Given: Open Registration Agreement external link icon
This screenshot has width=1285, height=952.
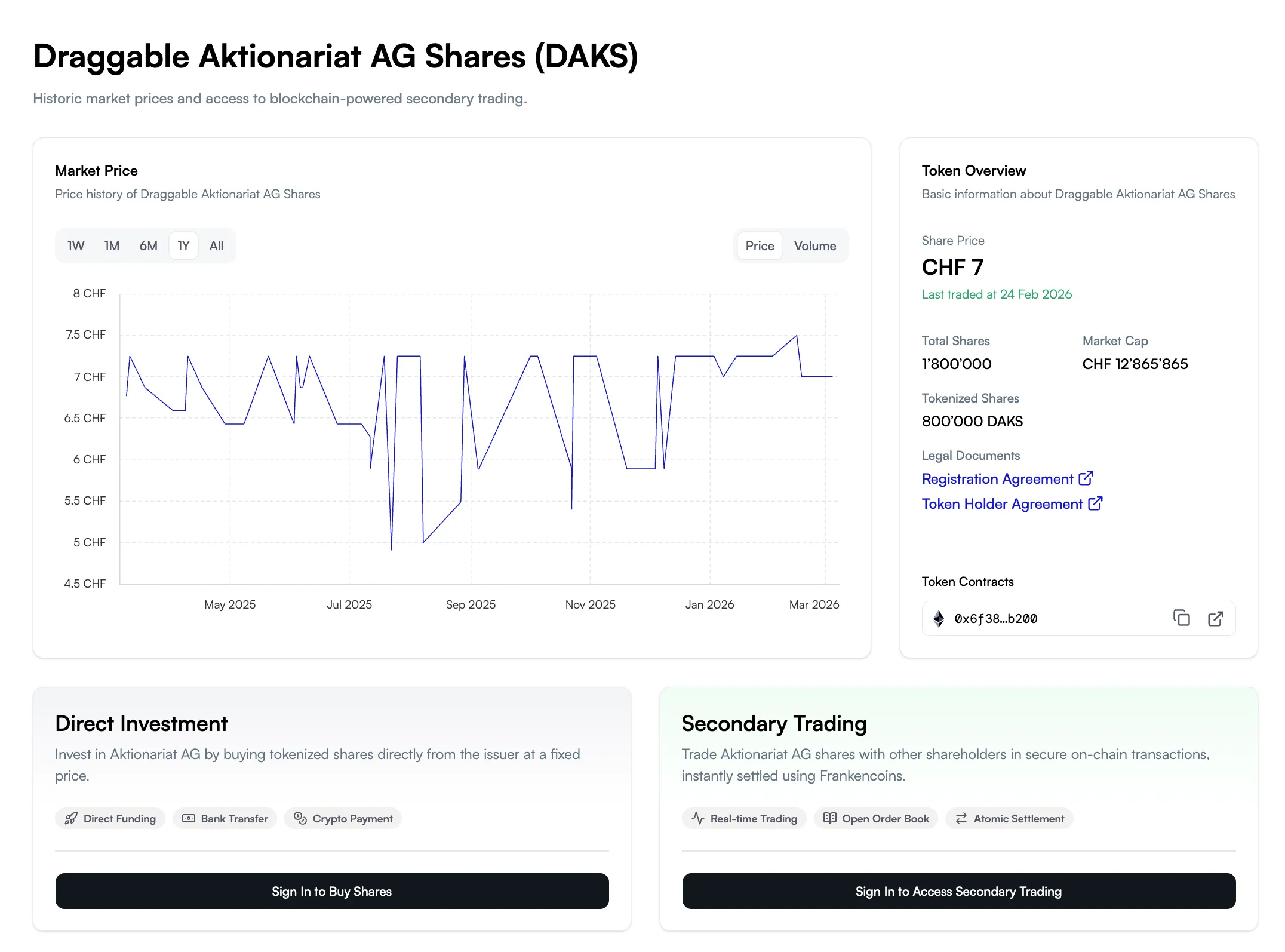Looking at the screenshot, I should click(x=1087, y=478).
